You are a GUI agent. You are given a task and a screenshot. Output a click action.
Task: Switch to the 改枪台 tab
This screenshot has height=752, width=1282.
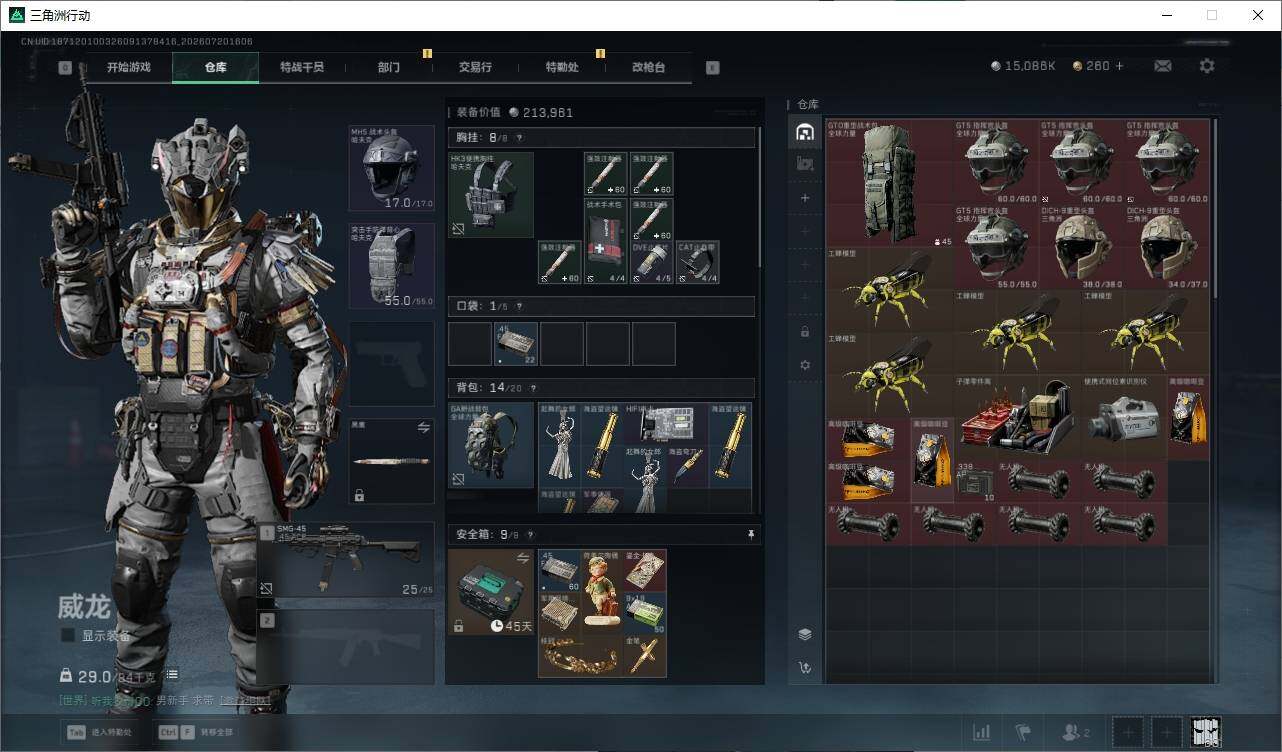(x=648, y=67)
